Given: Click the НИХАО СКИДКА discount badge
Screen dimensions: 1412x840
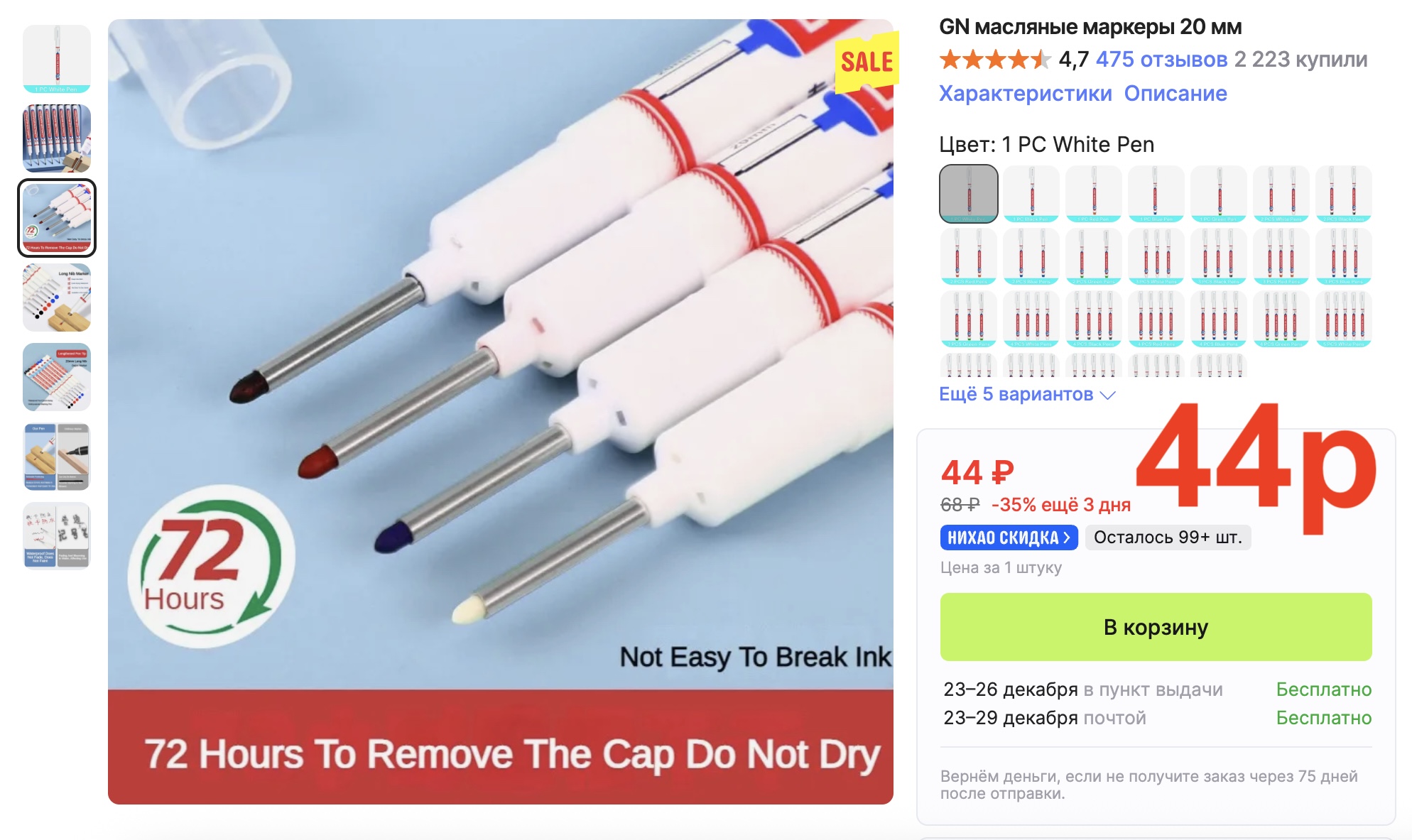Looking at the screenshot, I should pyautogui.click(x=1009, y=538).
